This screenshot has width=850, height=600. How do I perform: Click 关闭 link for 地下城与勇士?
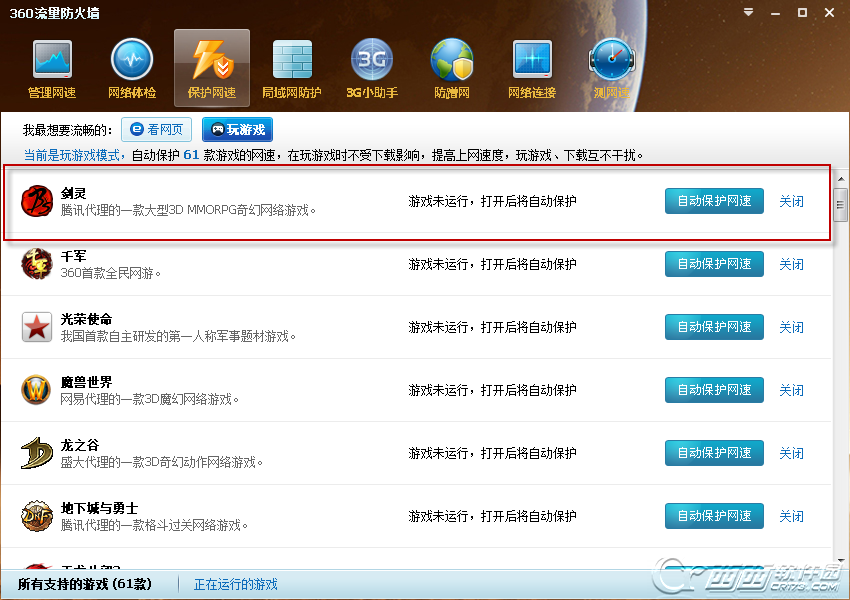(x=791, y=515)
